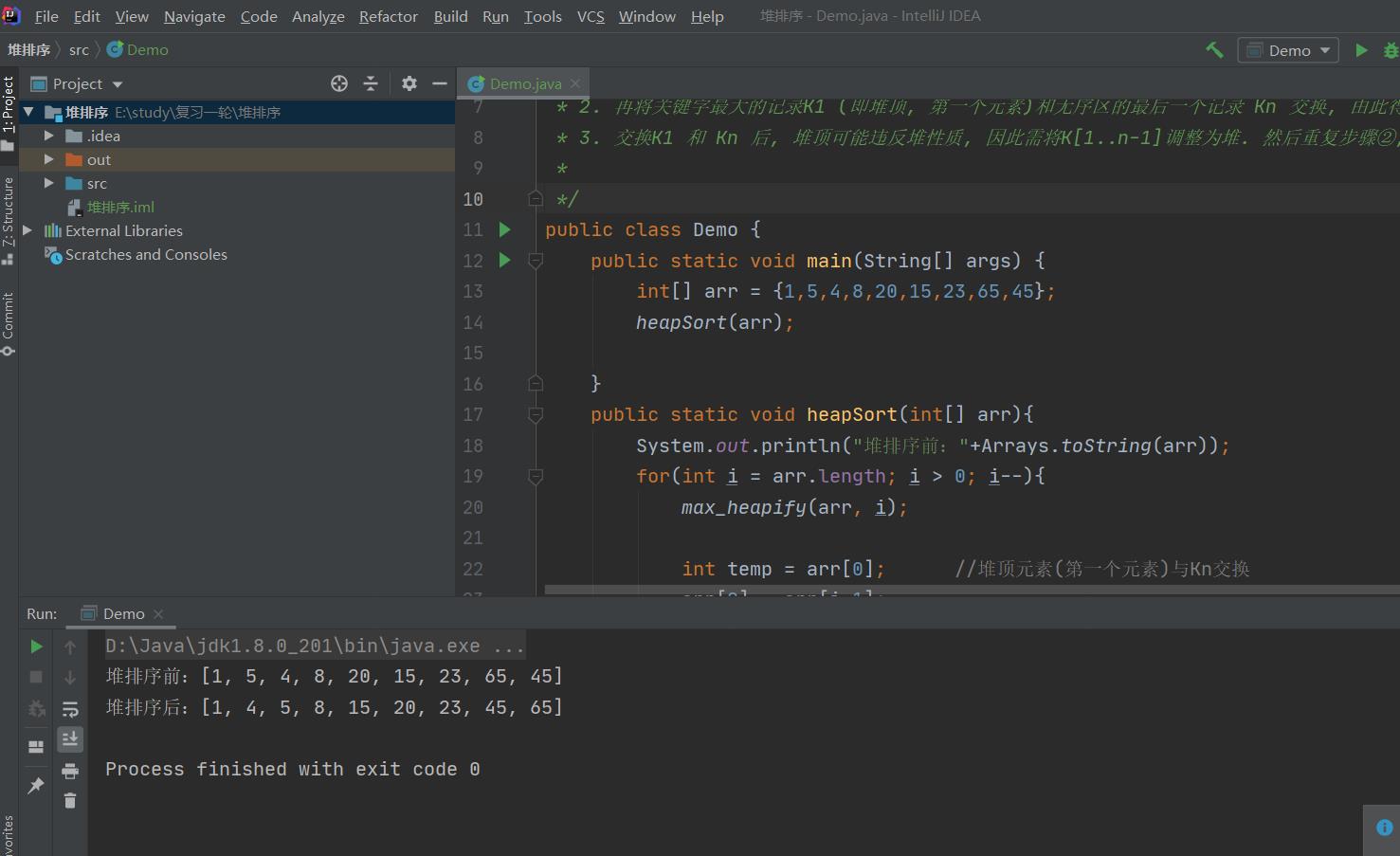Pin the Run tab
Screen dimensions: 1400x856
click(x=36, y=785)
